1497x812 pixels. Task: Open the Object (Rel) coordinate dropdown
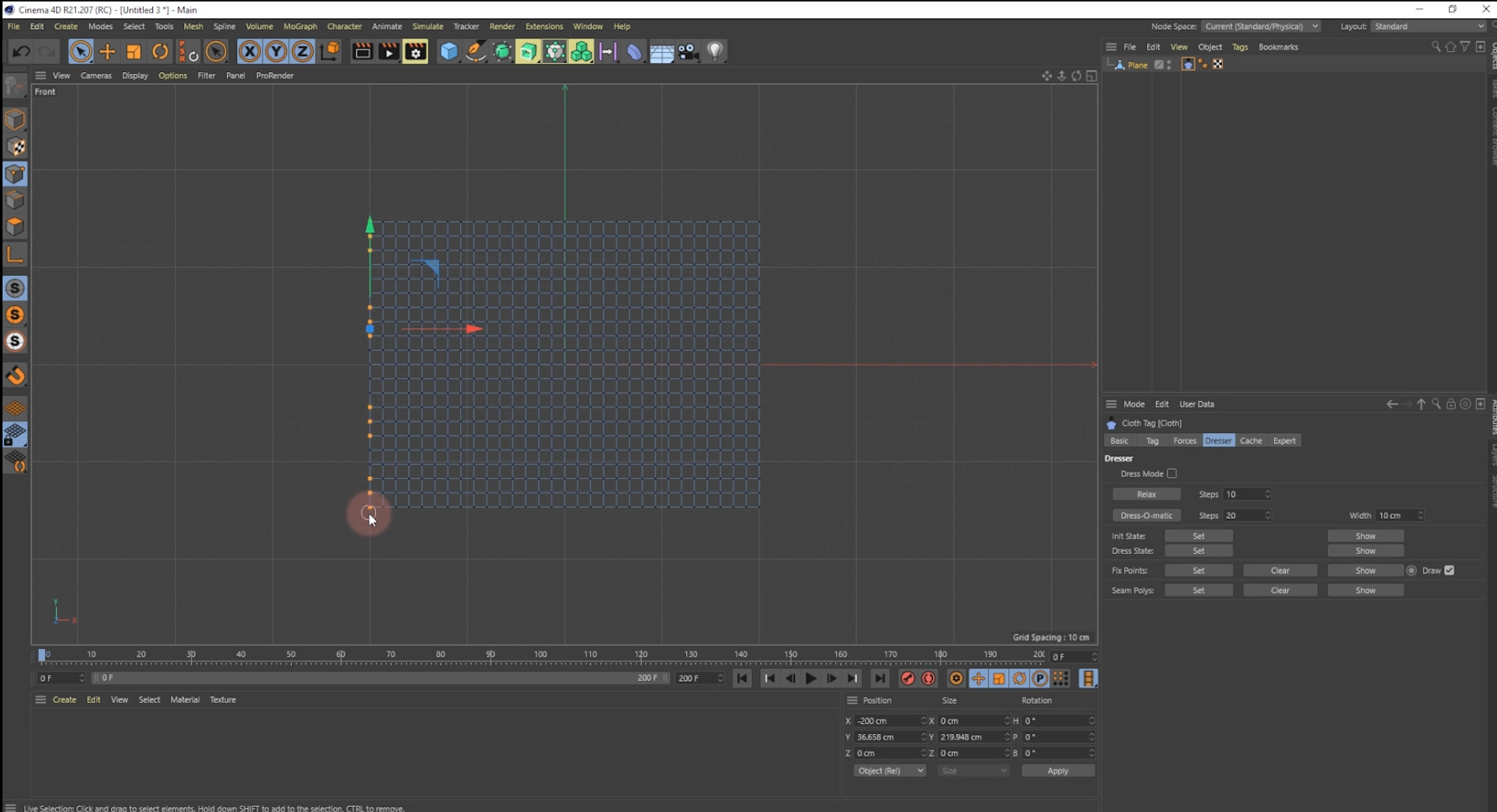[x=889, y=770]
